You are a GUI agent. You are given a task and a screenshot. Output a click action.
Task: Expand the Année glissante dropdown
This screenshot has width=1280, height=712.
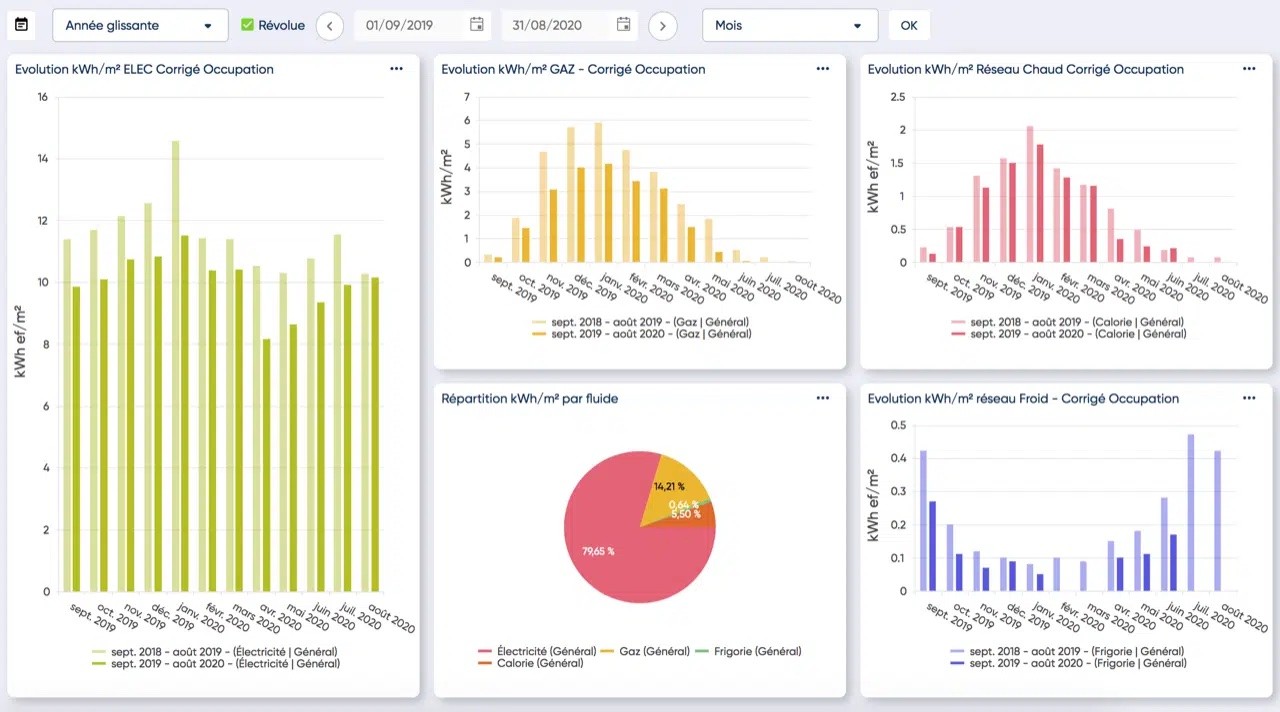[x=140, y=25]
